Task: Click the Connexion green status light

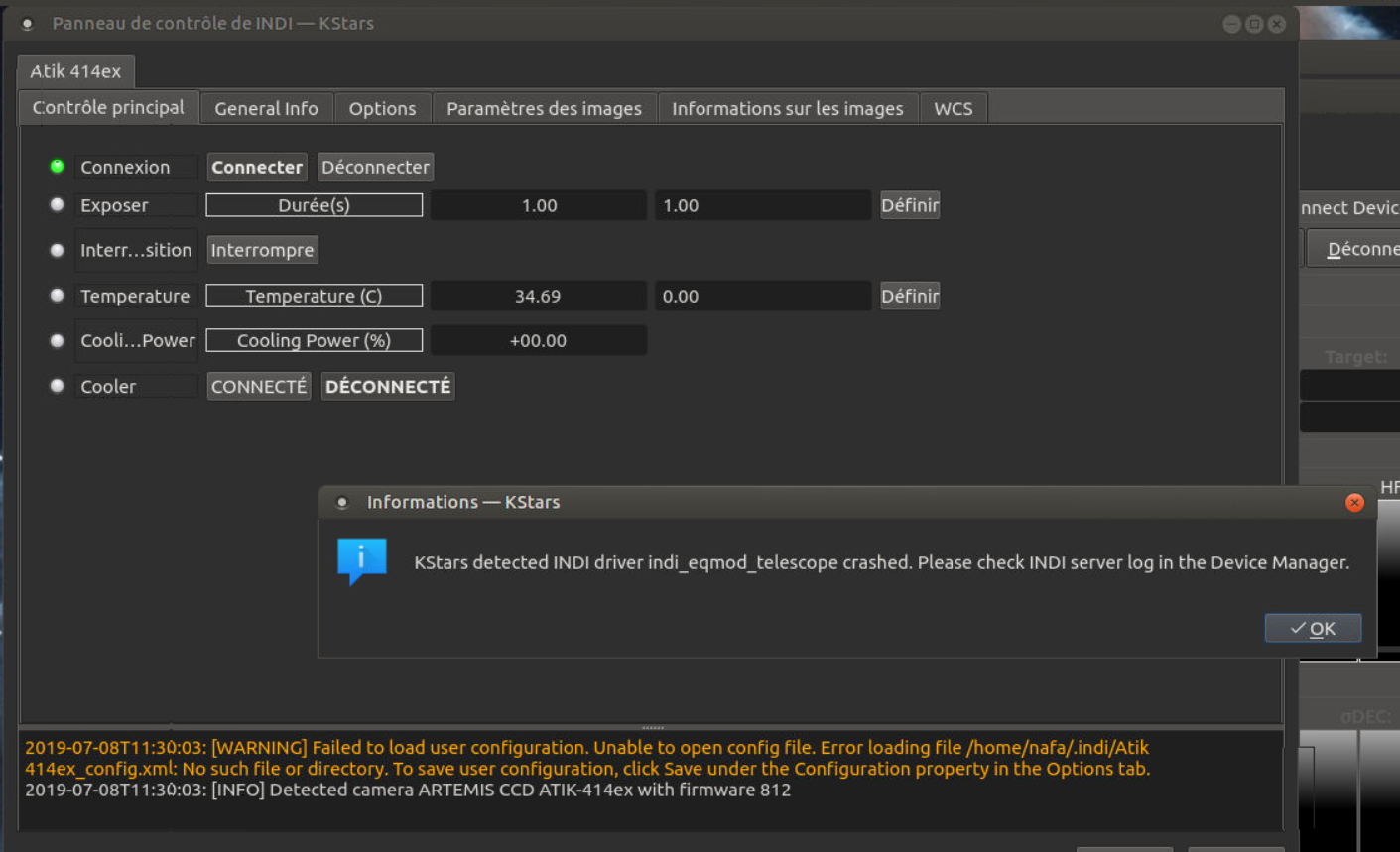Action: [58, 166]
